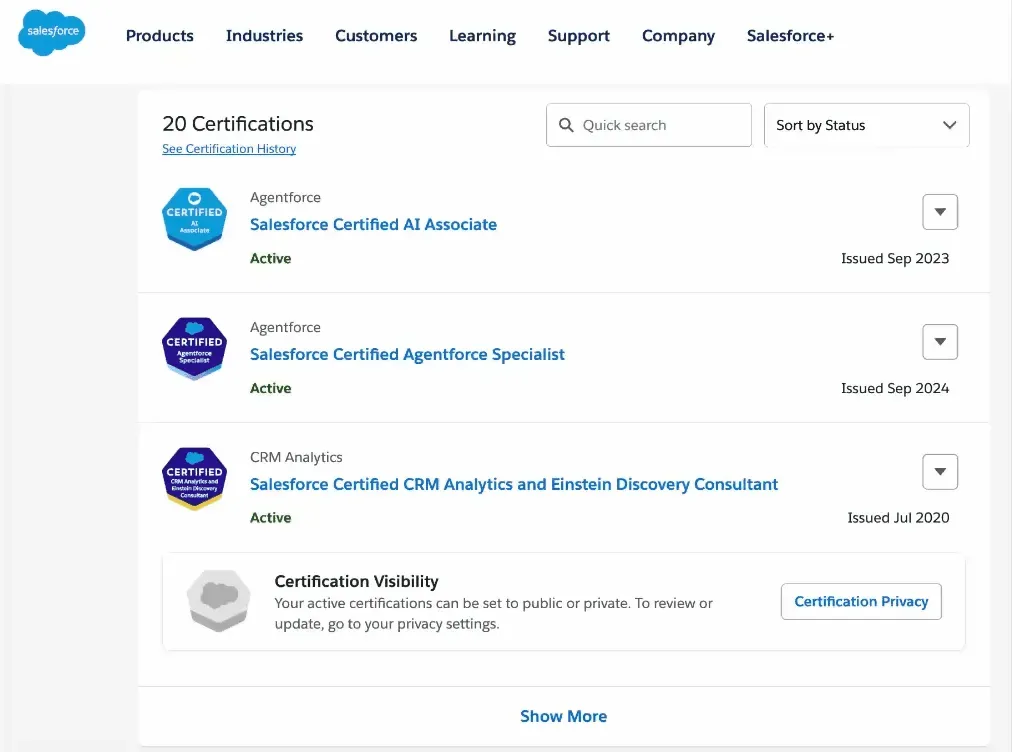Open Salesforce Certified AI Associate link
Screen dimensions: 1012x752
[373, 224]
